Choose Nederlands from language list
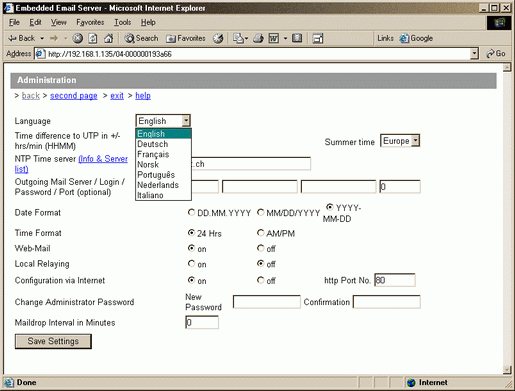 coord(163,185)
